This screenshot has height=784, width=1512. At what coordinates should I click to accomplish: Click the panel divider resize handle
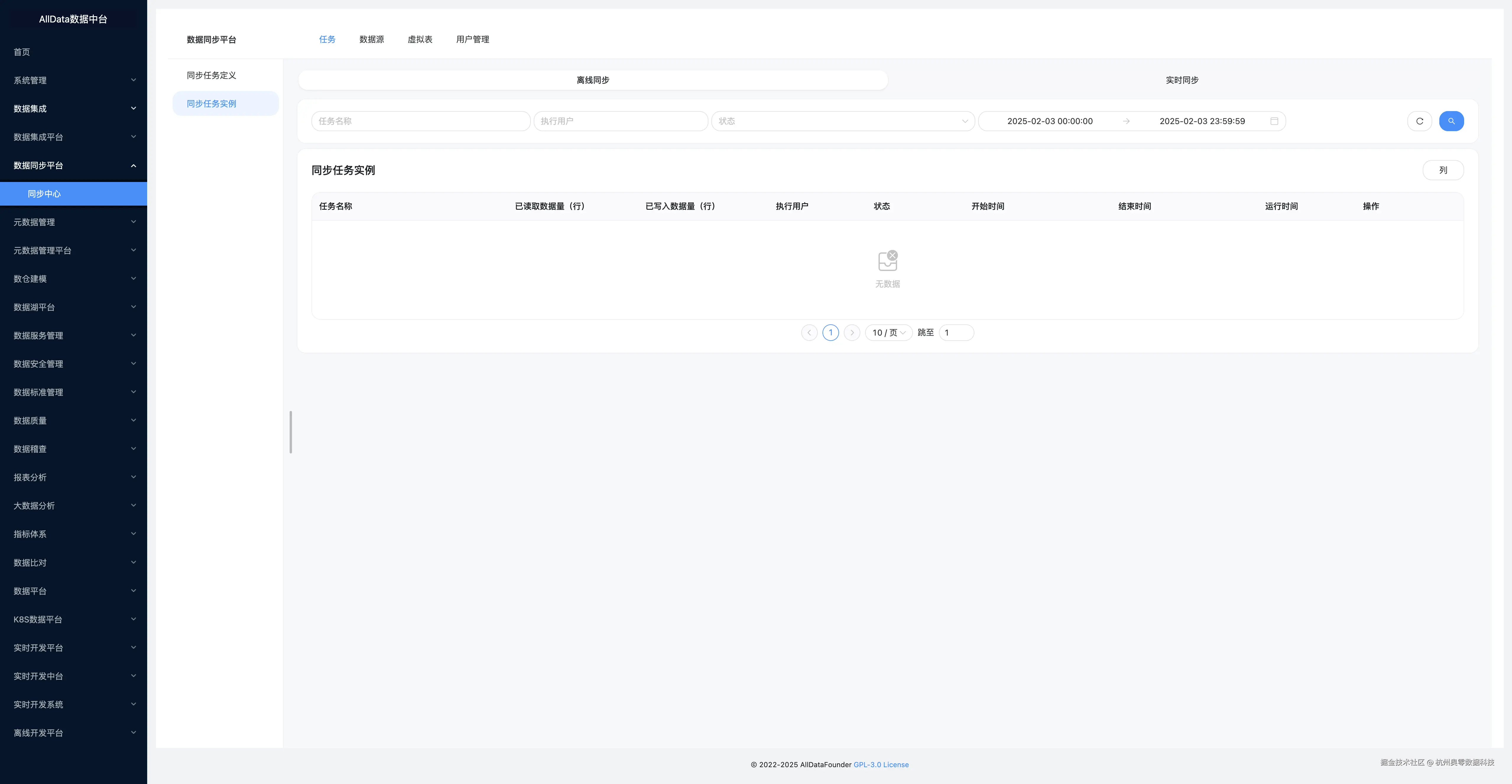click(291, 432)
